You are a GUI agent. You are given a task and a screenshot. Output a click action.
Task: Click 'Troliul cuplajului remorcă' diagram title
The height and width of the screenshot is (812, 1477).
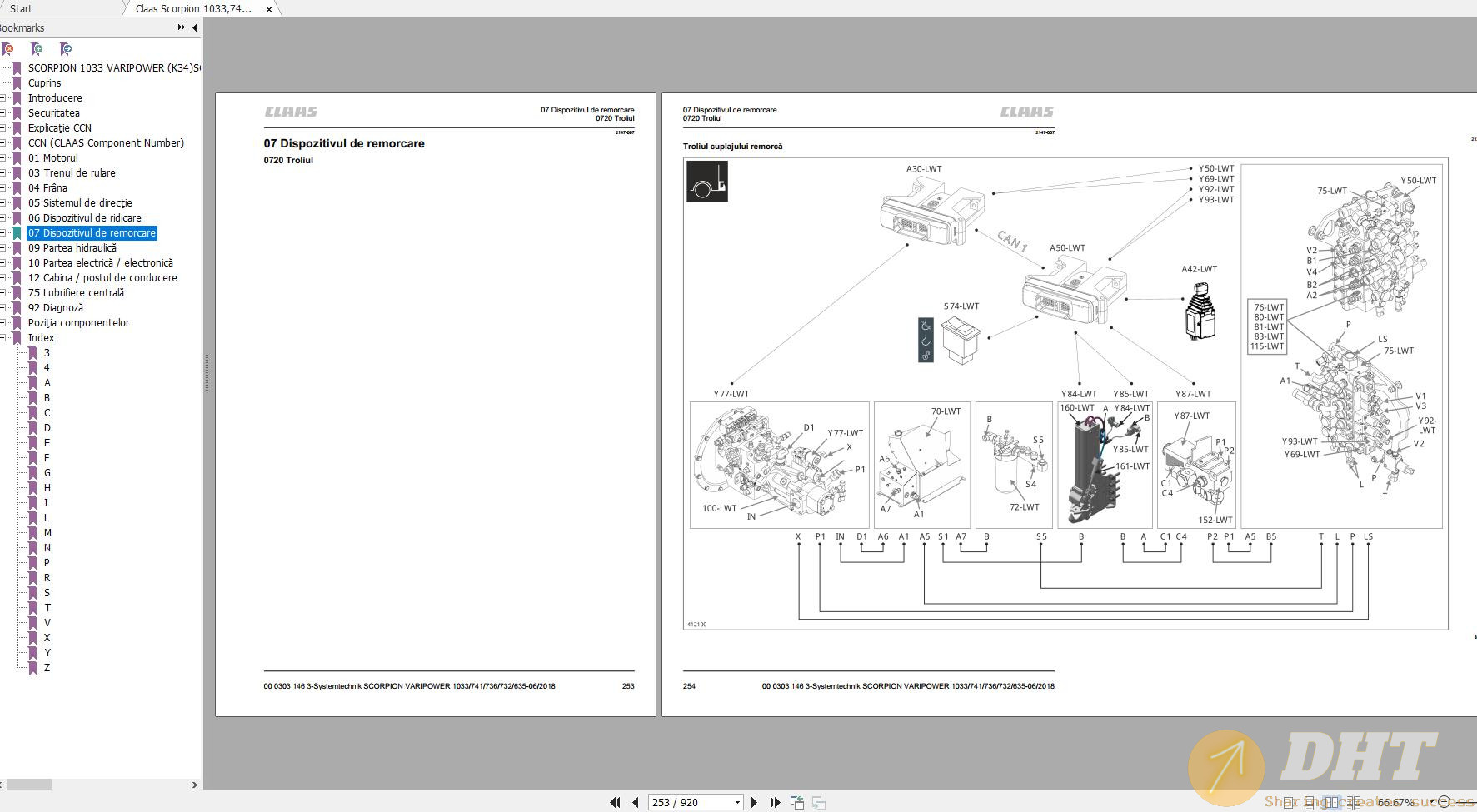(x=732, y=147)
